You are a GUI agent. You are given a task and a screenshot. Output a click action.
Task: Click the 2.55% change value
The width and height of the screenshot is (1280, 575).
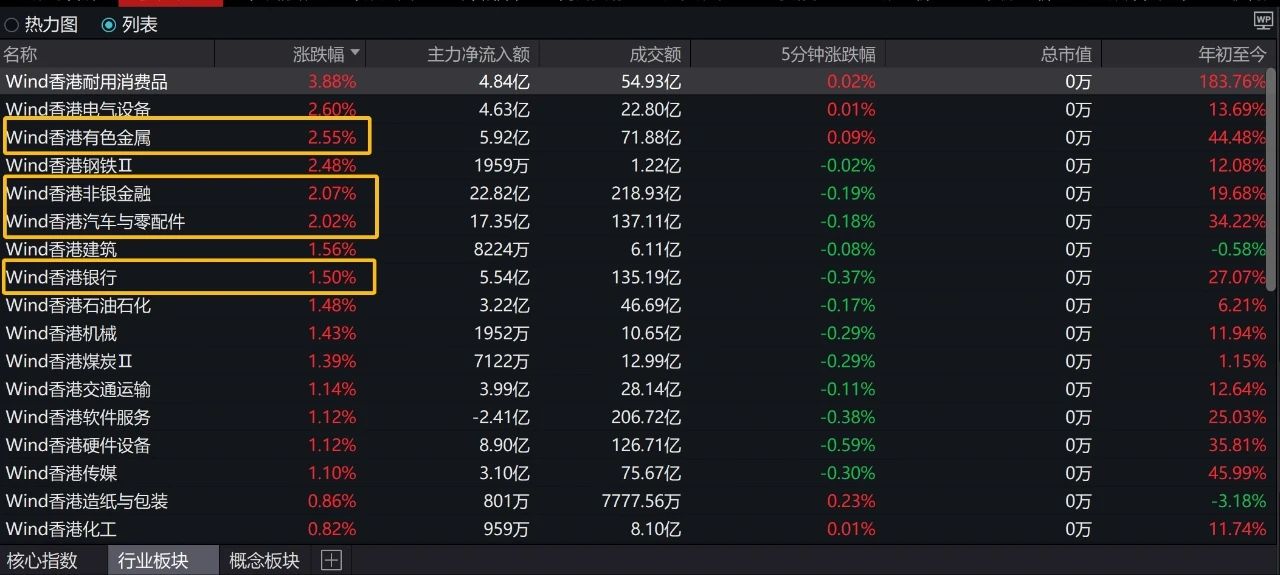click(x=332, y=138)
